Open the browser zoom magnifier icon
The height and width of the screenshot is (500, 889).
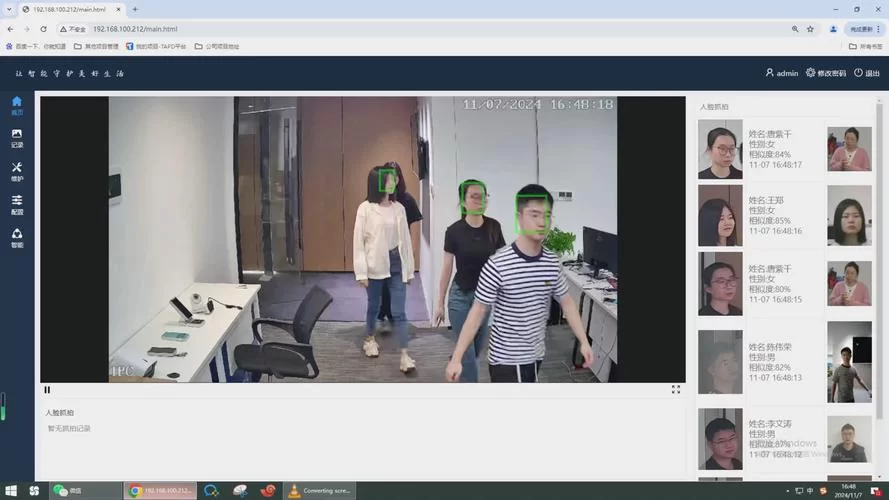[795, 29]
